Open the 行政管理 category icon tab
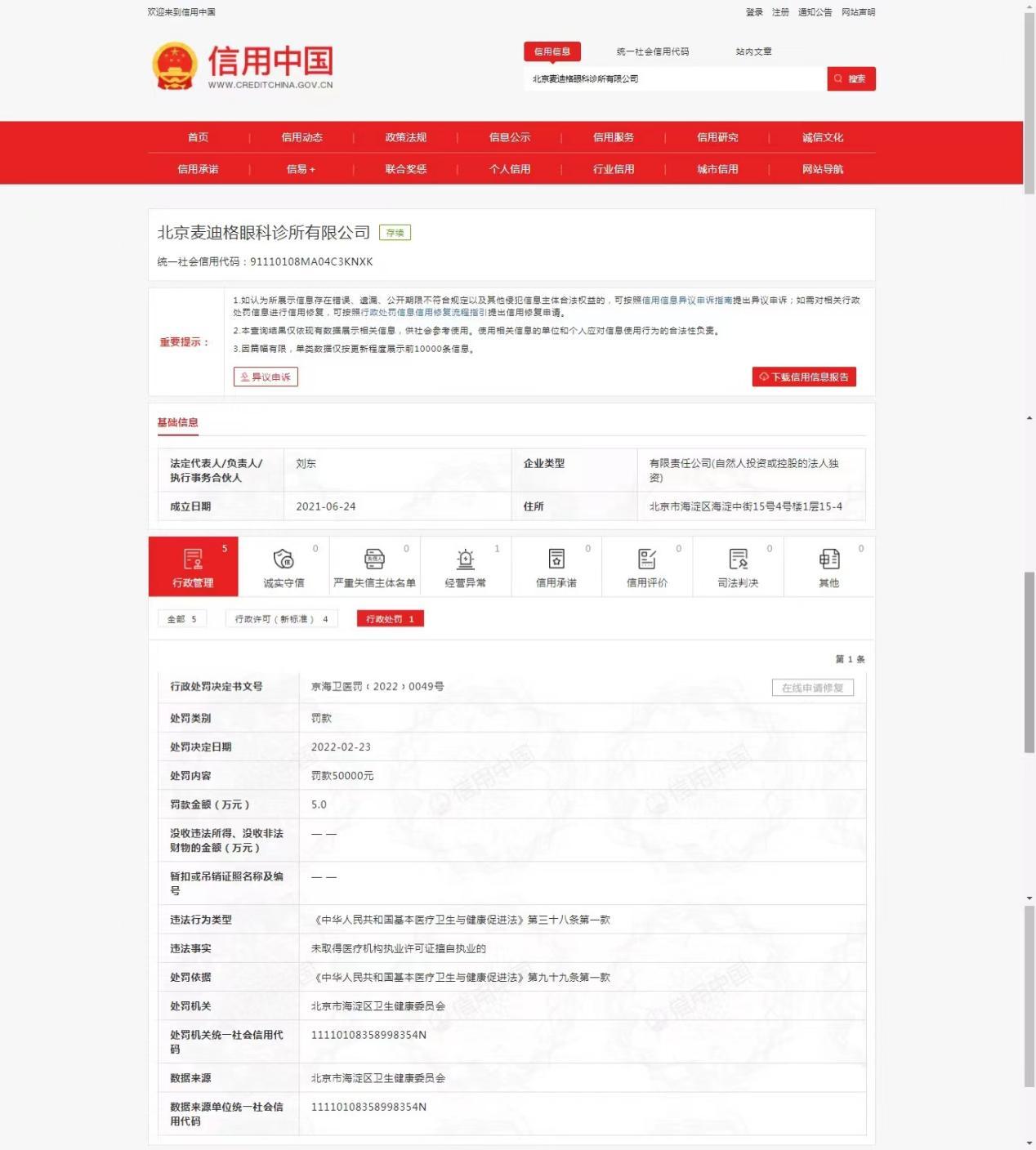The image size is (1036, 1150). pyautogui.click(x=193, y=566)
